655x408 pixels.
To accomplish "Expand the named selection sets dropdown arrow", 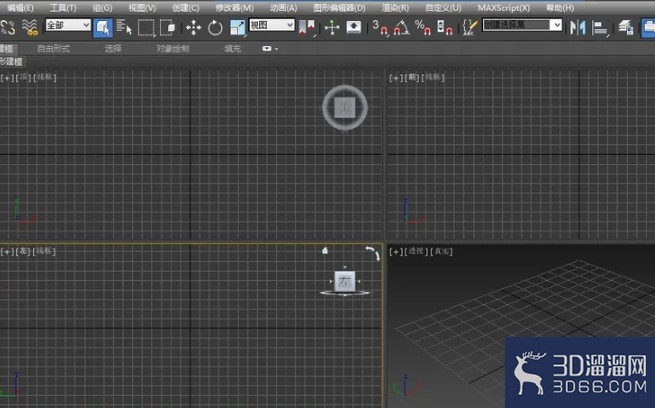I will click(557, 25).
